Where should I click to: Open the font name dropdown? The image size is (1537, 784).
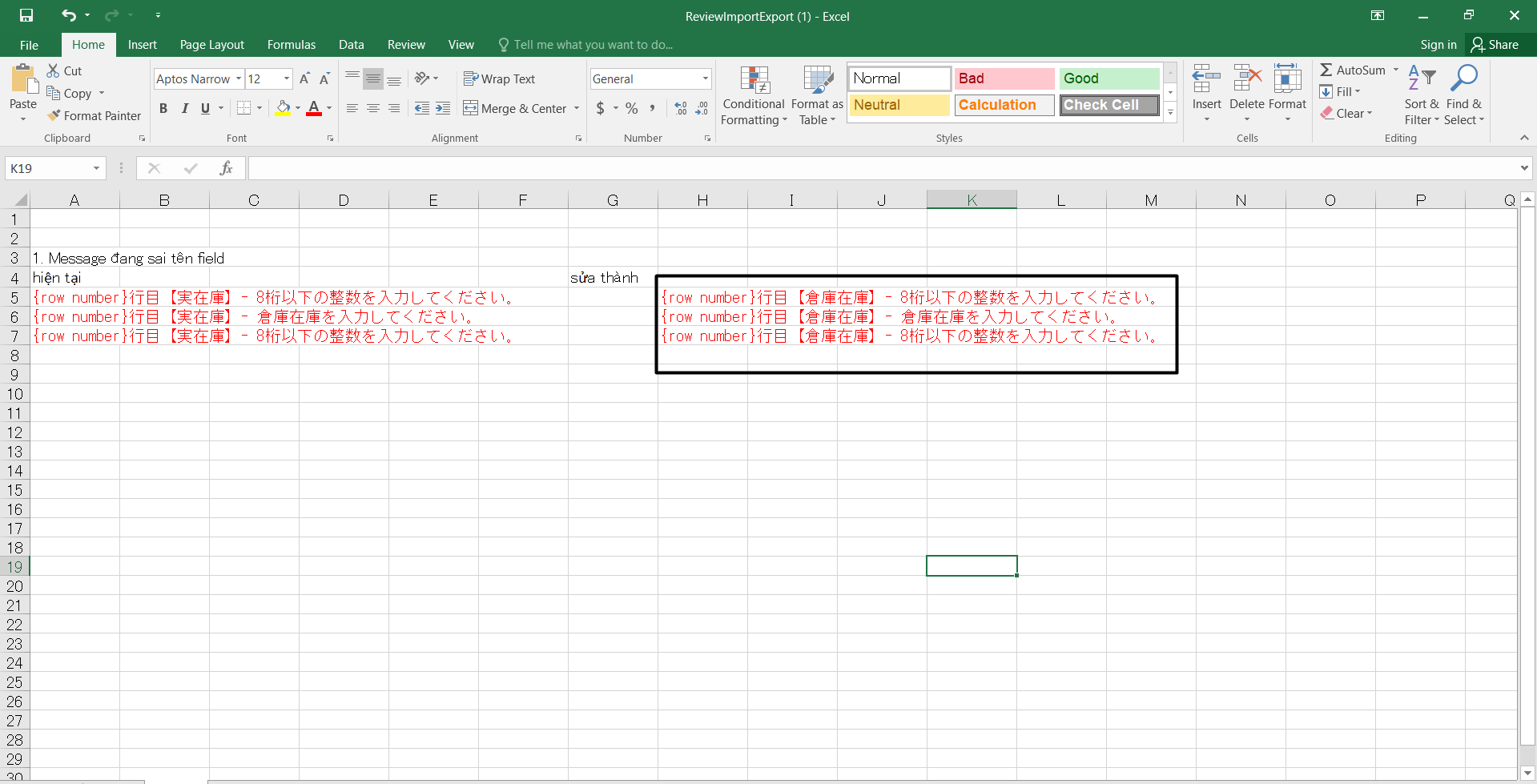[239, 78]
